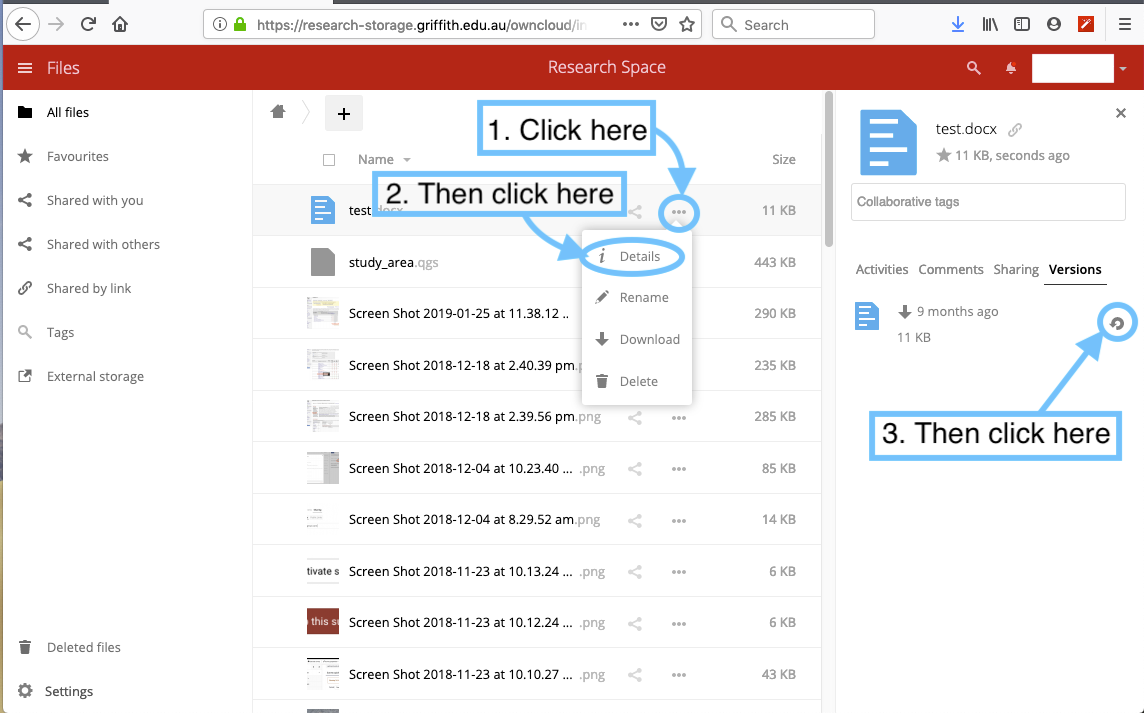Select Download in the context menu
Screen dimensions: 1144x713
pyautogui.click(x=648, y=339)
